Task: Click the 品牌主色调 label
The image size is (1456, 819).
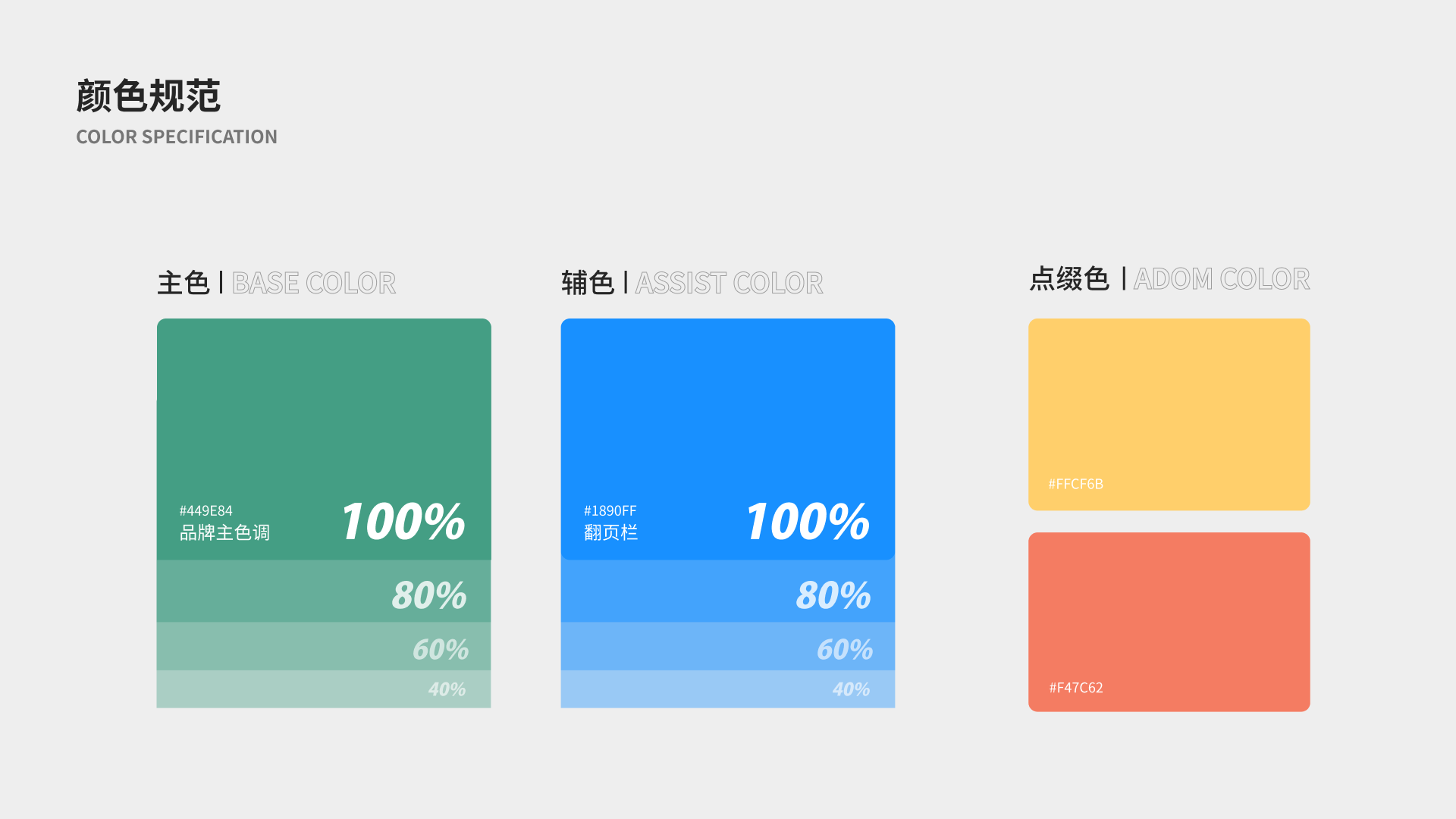Action: (224, 533)
